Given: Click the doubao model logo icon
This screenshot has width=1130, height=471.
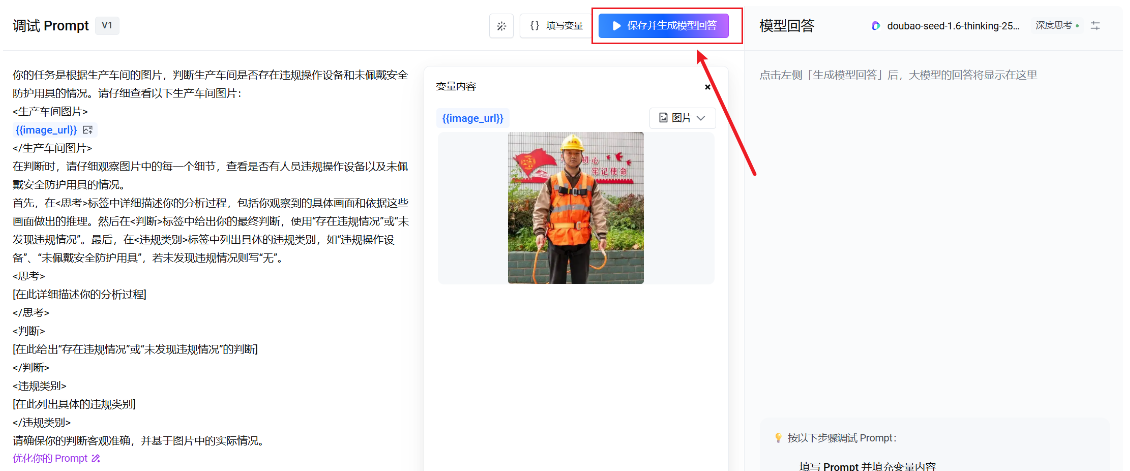Looking at the screenshot, I should pyautogui.click(x=876, y=26).
